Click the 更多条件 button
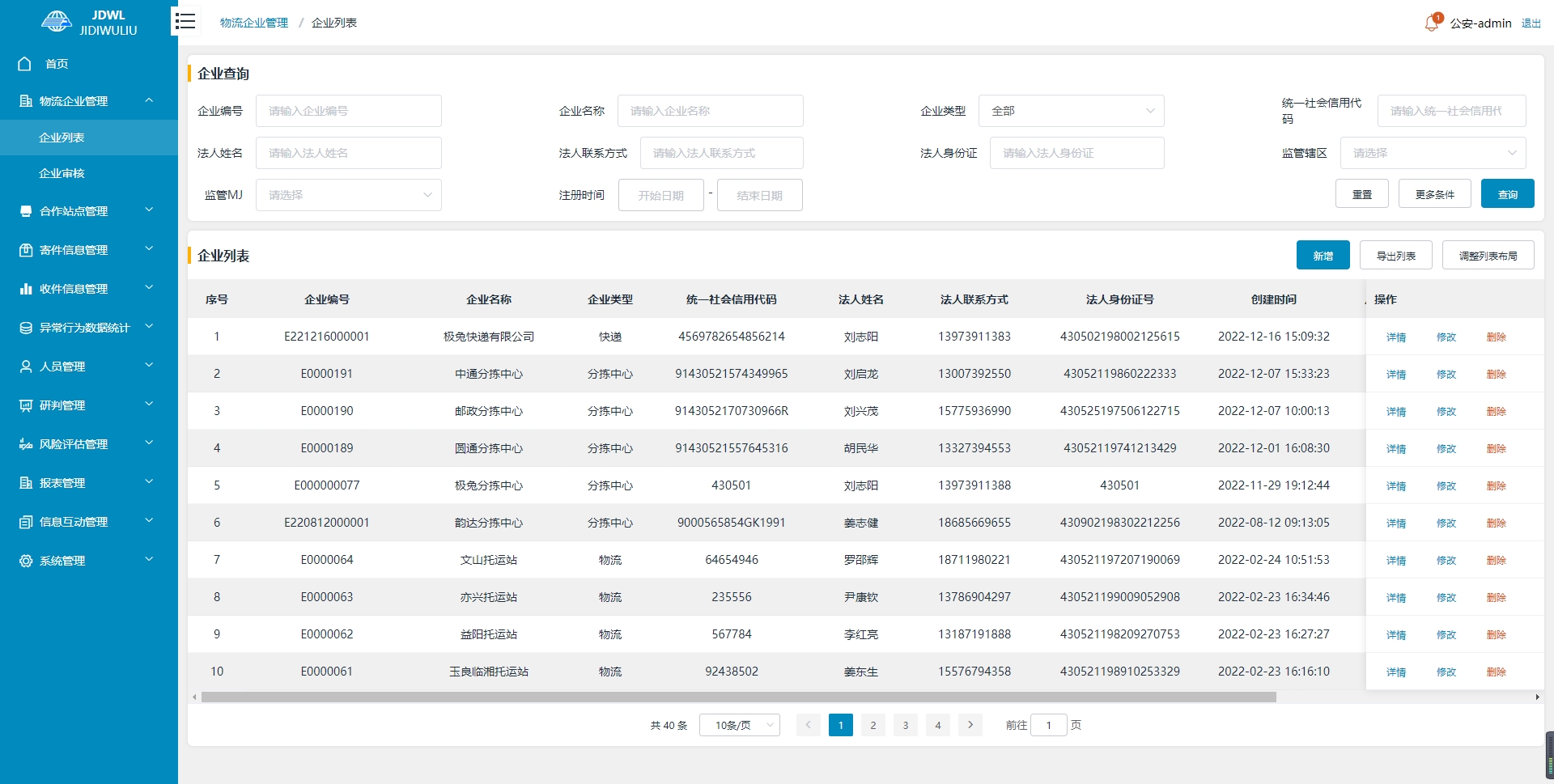The image size is (1554, 784). (x=1434, y=194)
